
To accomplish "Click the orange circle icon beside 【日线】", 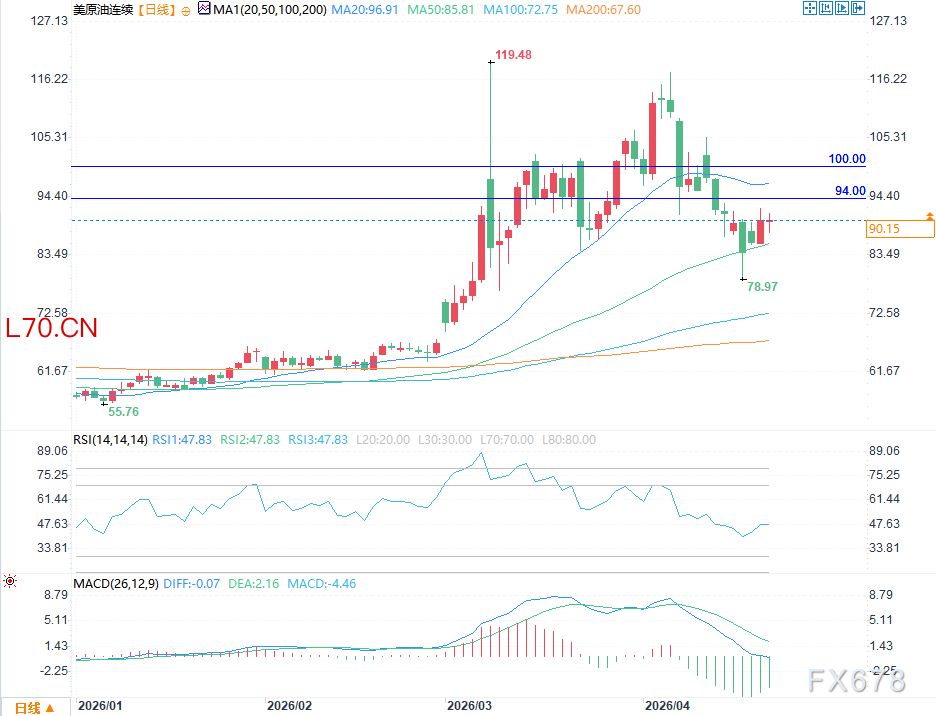I will pyautogui.click(x=185, y=9).
